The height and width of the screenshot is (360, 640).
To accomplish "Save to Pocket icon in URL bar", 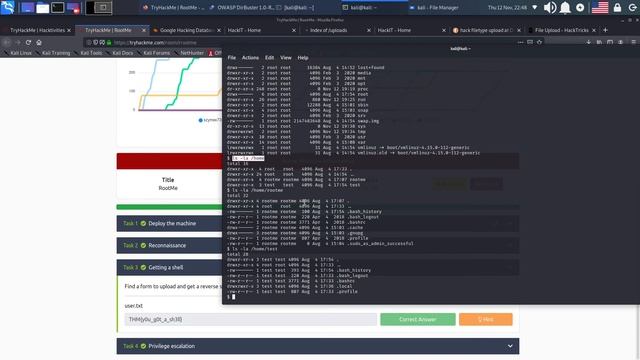I will point(530,42).
